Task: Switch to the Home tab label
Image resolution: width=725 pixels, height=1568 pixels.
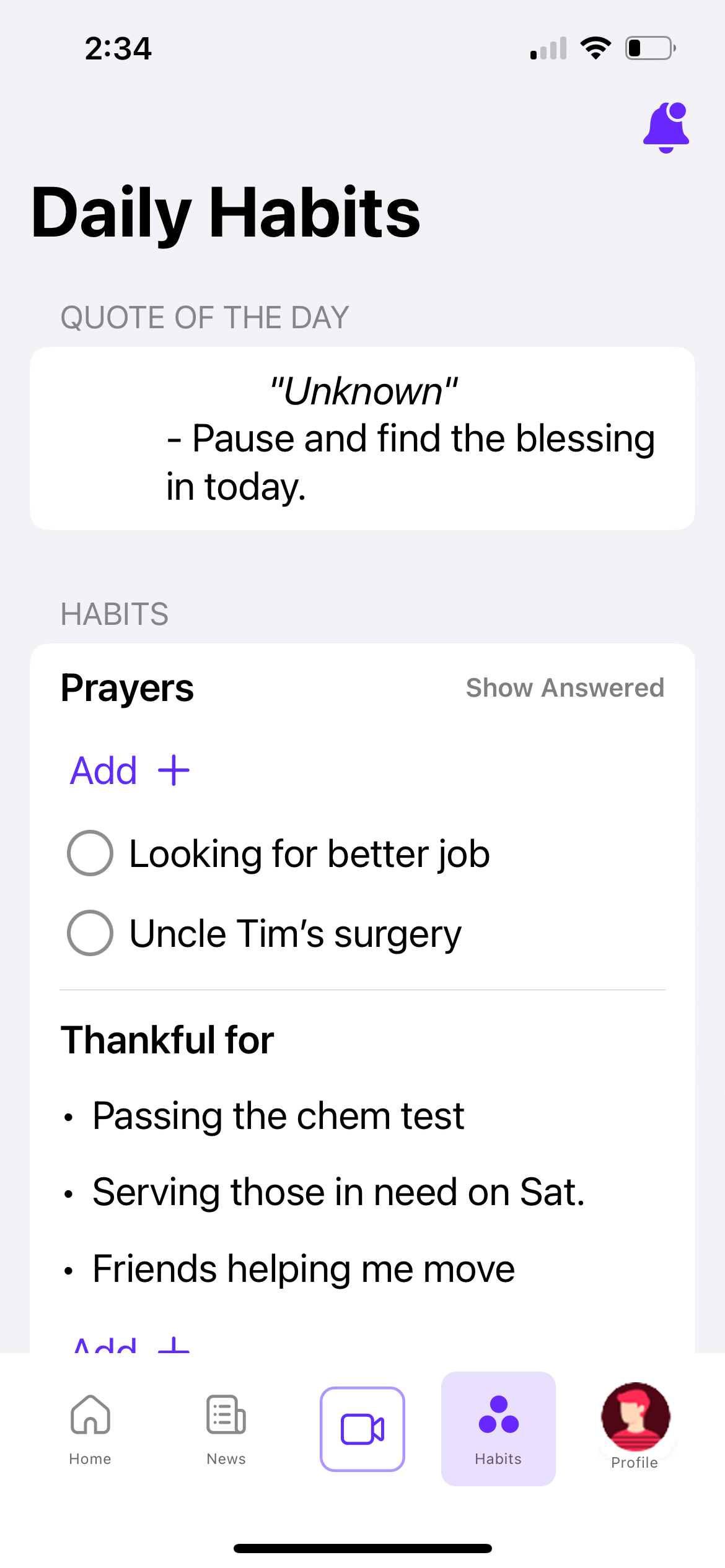Action: pyautogui.click(x=90, y=1459)
